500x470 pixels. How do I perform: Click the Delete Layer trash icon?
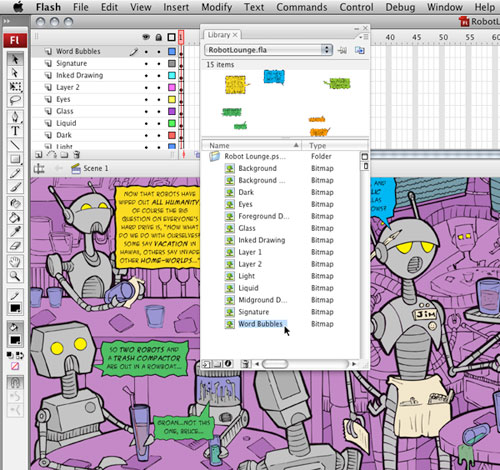[77, 155]
